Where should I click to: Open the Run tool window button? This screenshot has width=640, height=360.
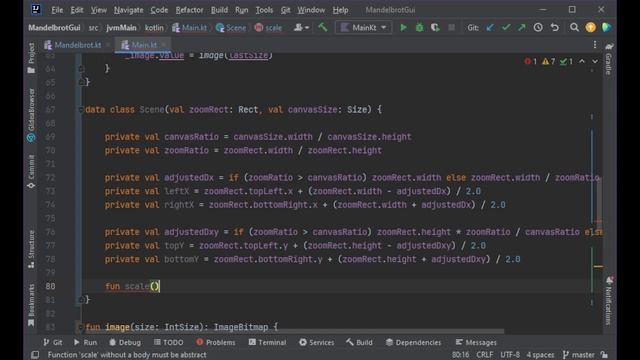pyautogui.click(x=85, y=342)
